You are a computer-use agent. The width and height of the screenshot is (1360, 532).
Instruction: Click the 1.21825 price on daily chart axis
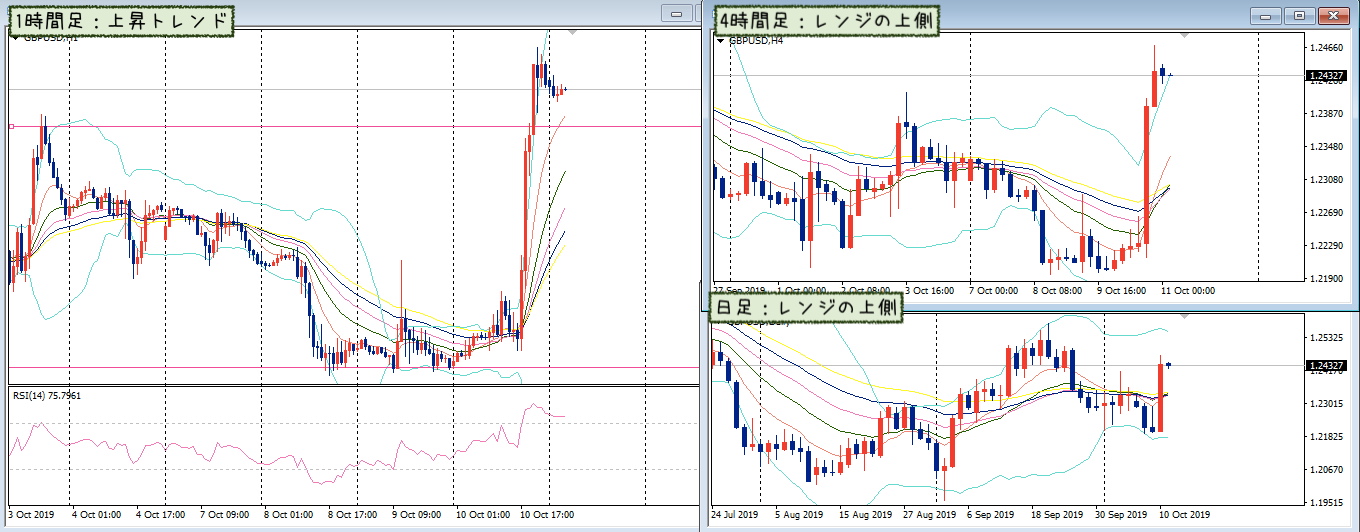(1325, 437)
